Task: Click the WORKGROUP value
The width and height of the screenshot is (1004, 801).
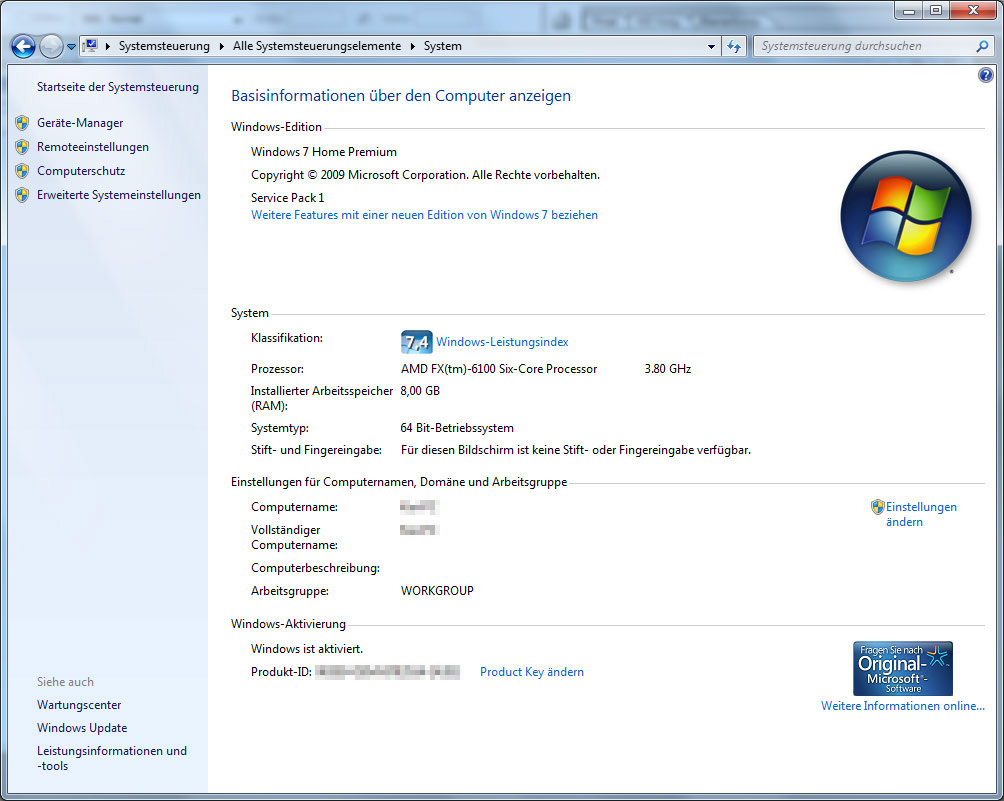Action: (x=437, y=591)
